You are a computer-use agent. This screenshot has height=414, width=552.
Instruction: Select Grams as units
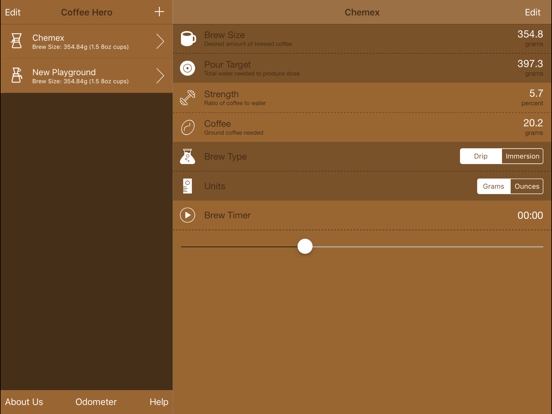coord(494,186)
